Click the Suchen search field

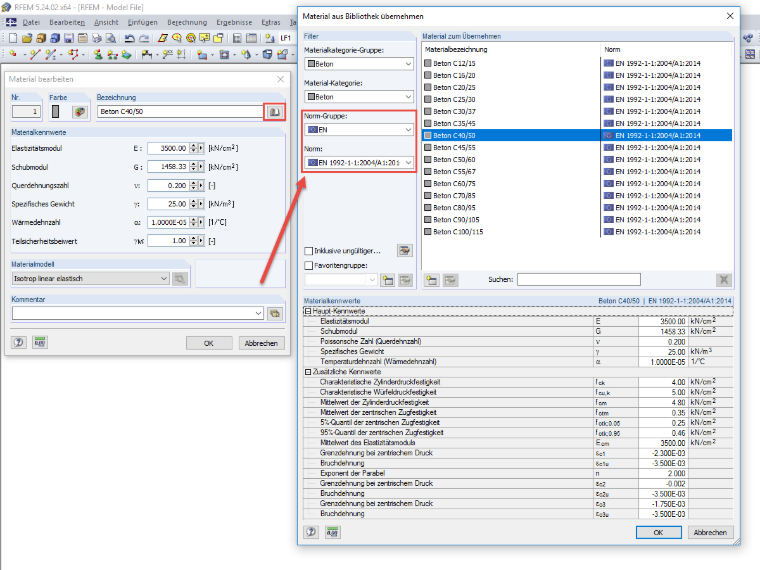click(x=579, y=280)
